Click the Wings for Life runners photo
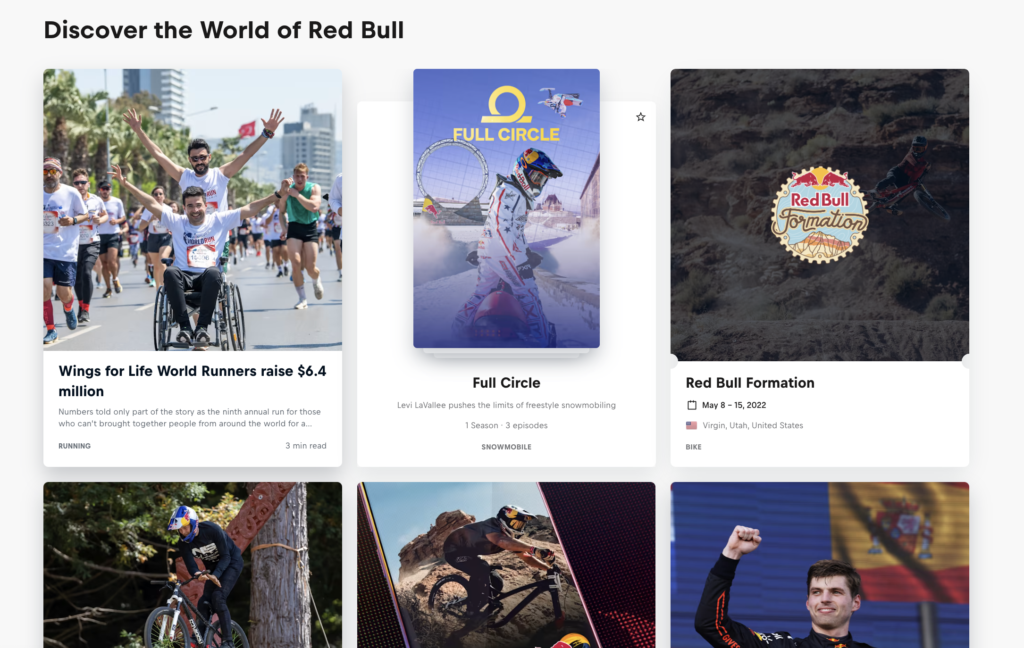Viewport: 1024px width, 648px height. 193,210
